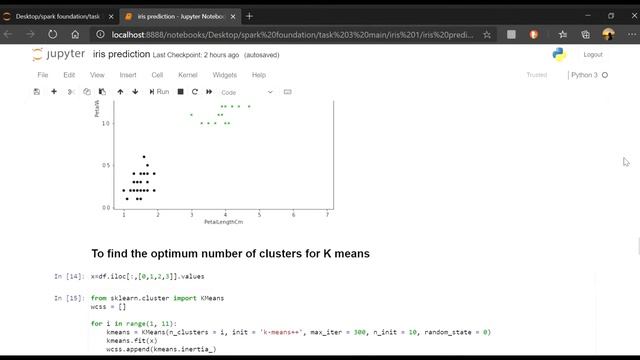Open the collections icon

coord(586,35)
